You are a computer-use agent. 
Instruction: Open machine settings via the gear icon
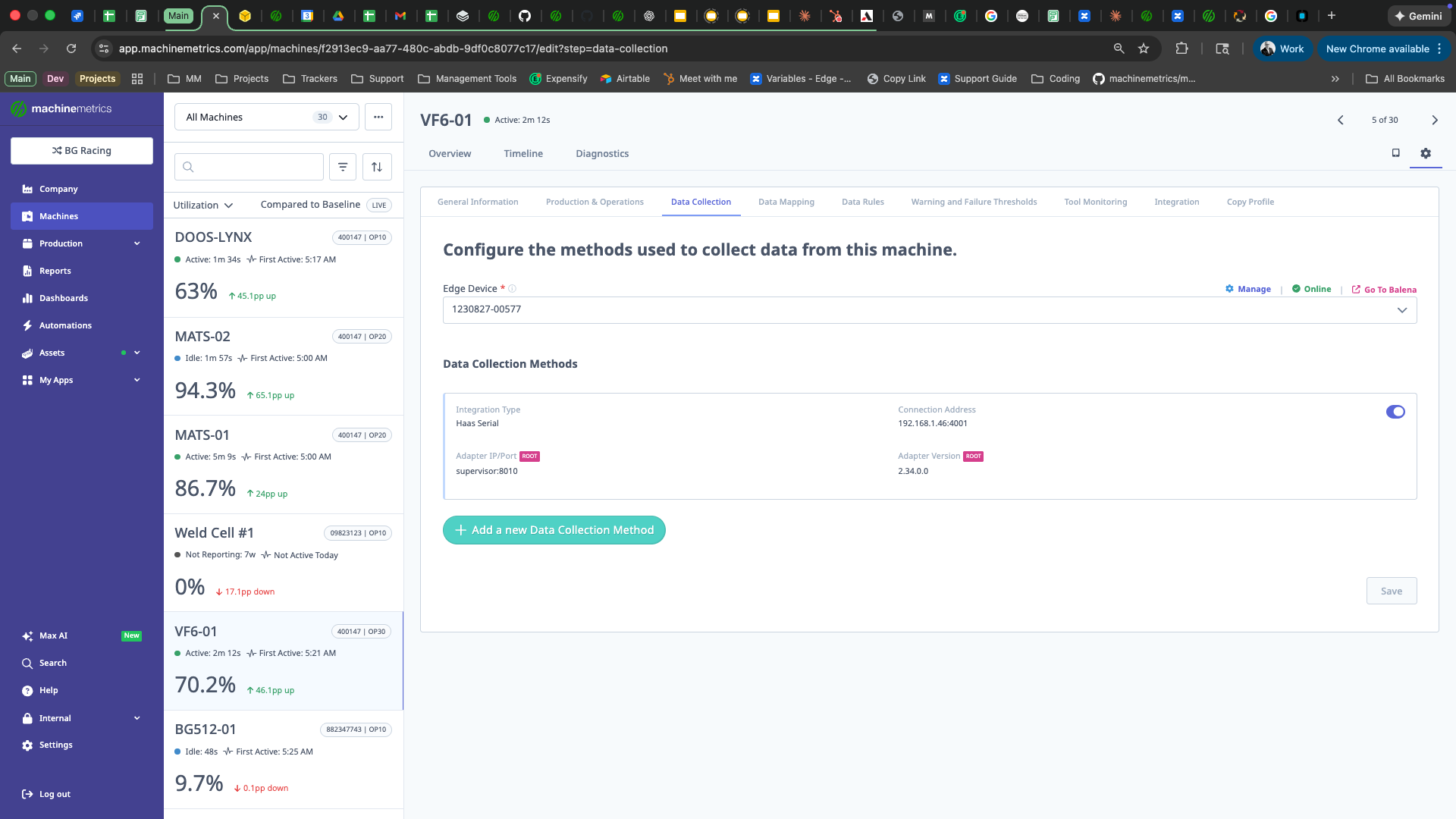click(x=1426, y=153)
